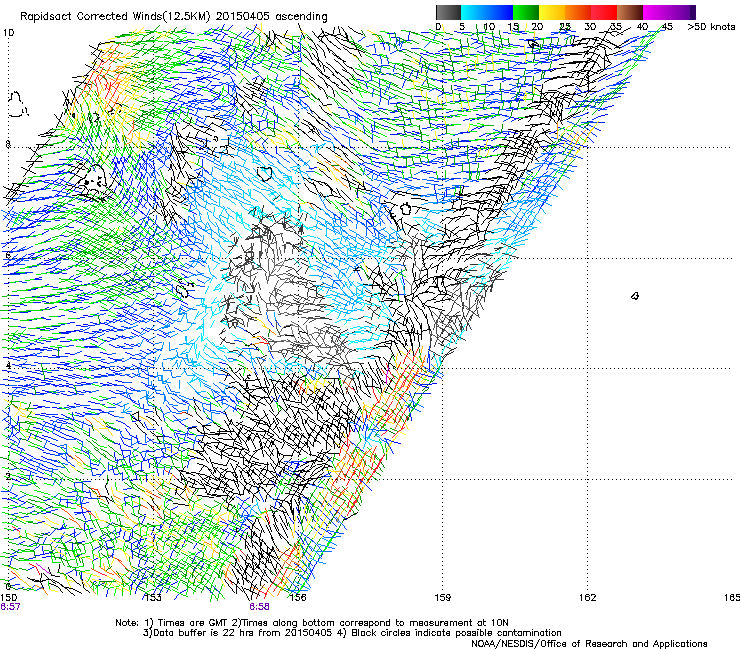Click the latitude label '10' on left axis

point(8,33)
